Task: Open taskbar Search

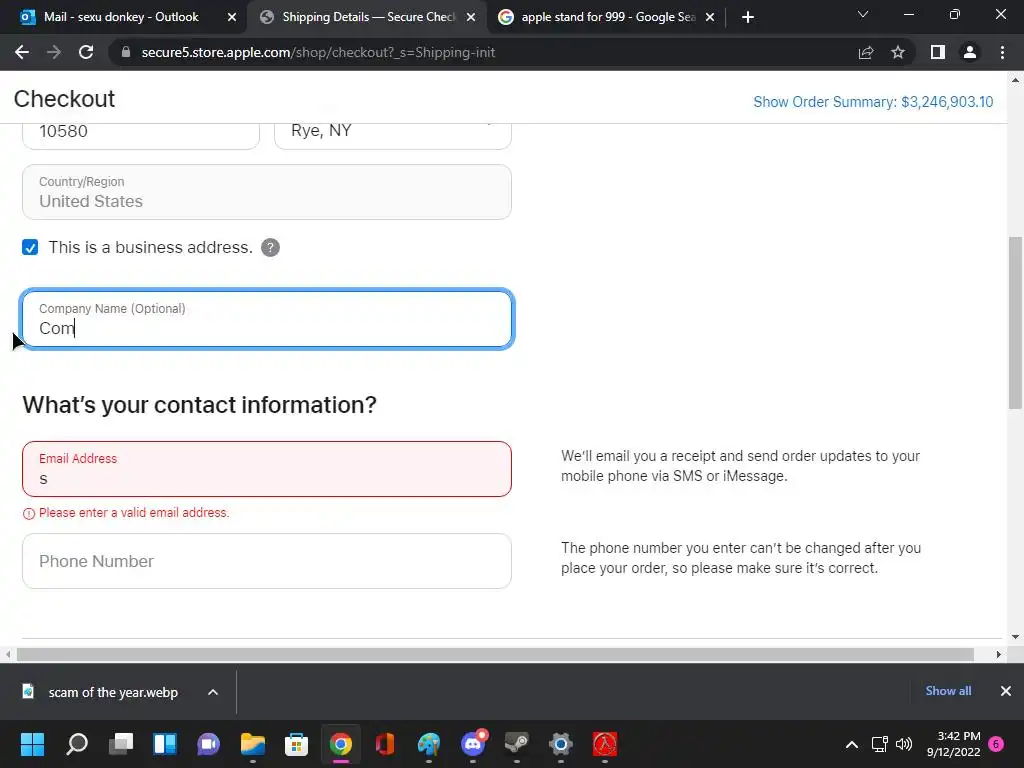Action: click(77, 744)
